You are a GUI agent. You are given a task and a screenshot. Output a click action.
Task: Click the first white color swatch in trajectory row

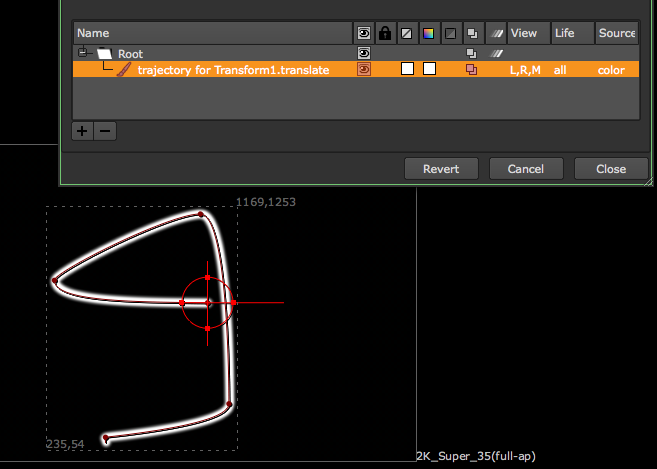pyautogui.click(x=407, y=70)
